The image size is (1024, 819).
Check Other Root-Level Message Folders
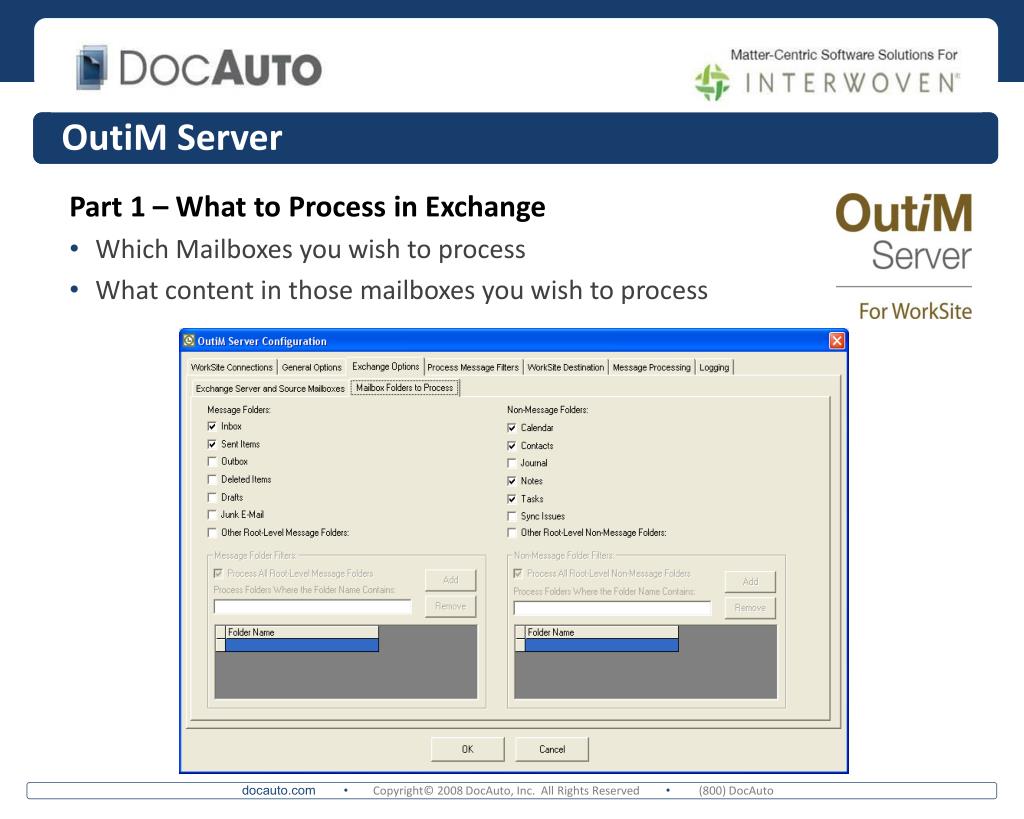pyautogui.click(x=212, y=533)
